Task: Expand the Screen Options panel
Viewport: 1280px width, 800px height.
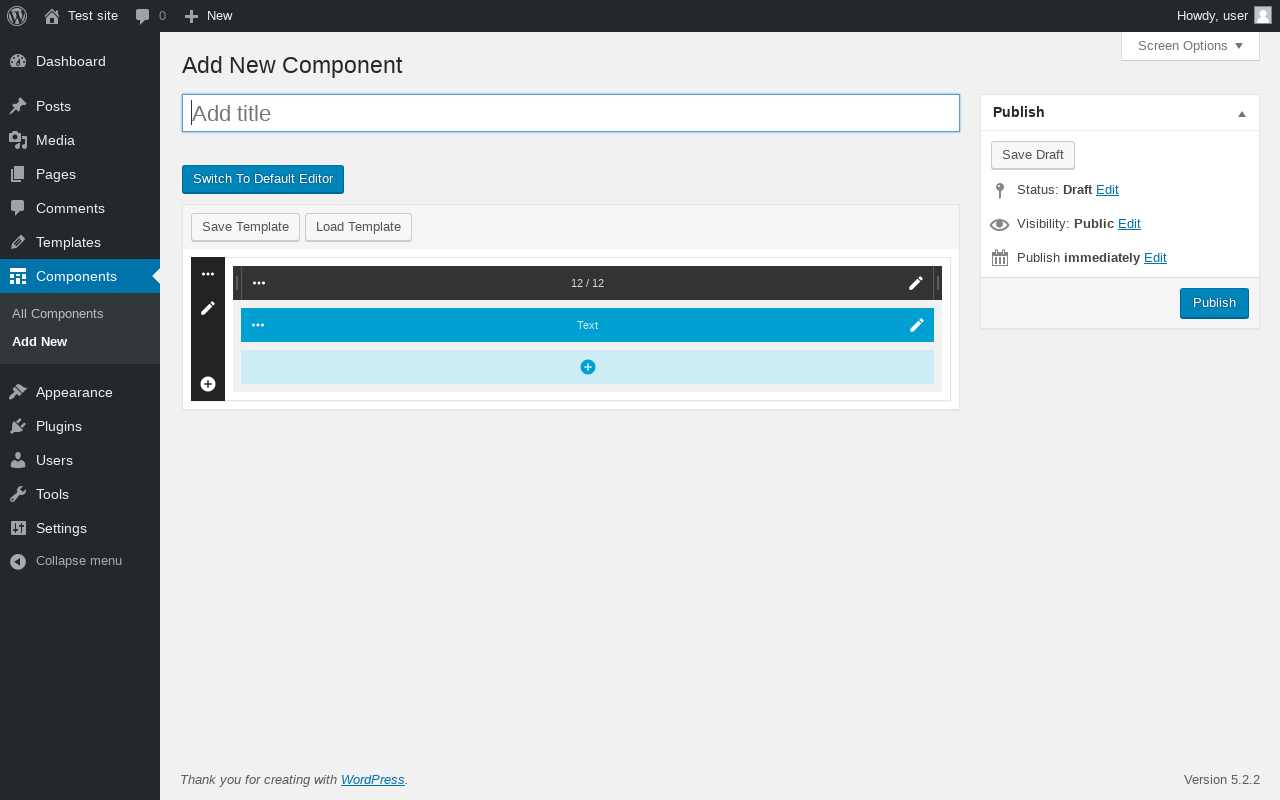Action: coord(1190,45)
